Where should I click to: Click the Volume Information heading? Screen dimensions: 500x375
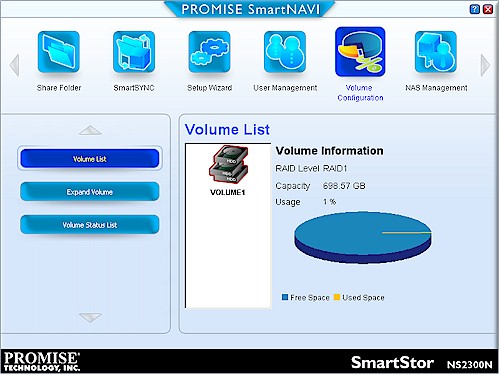(329, 151)
